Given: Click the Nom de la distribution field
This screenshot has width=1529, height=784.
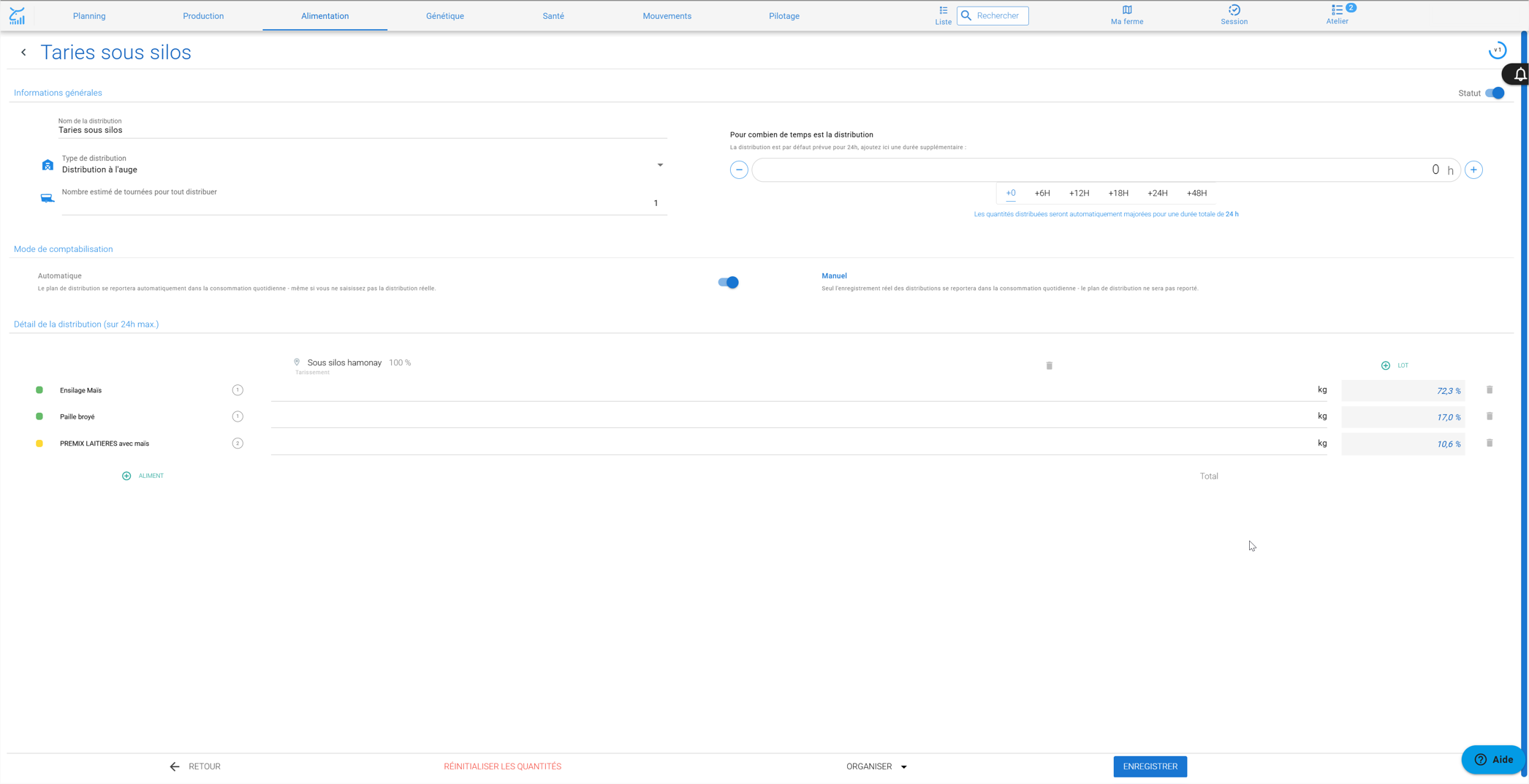Looking at the screenshot, I should (363, 130).
